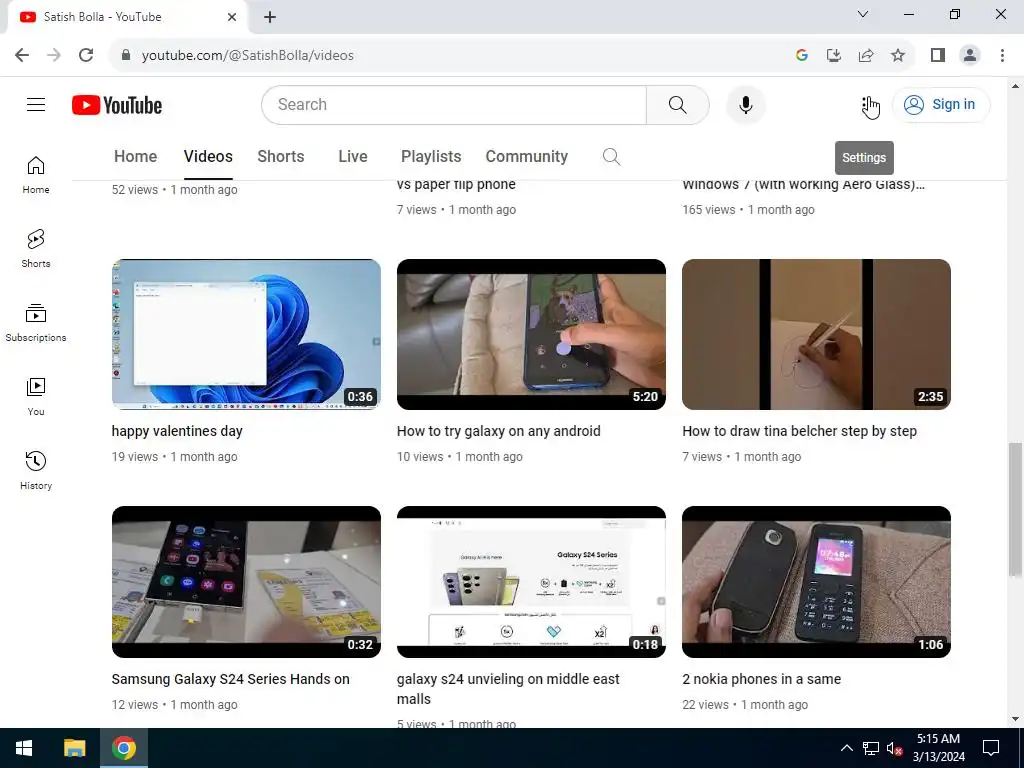Open File Explorer from taskbar

[x=74, y=748]
